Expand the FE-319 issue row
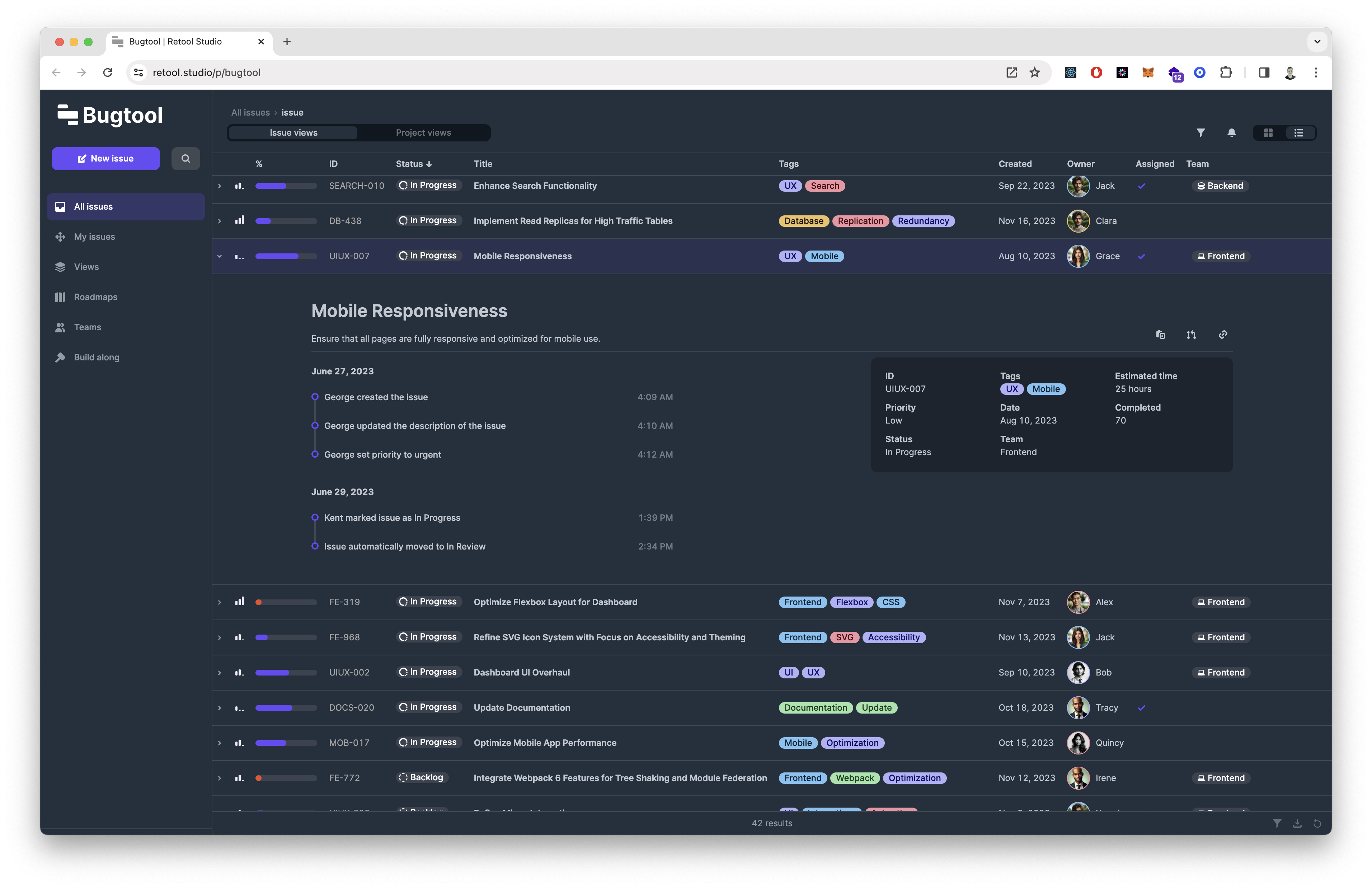The image size is (1372, 888). (220, 602)
